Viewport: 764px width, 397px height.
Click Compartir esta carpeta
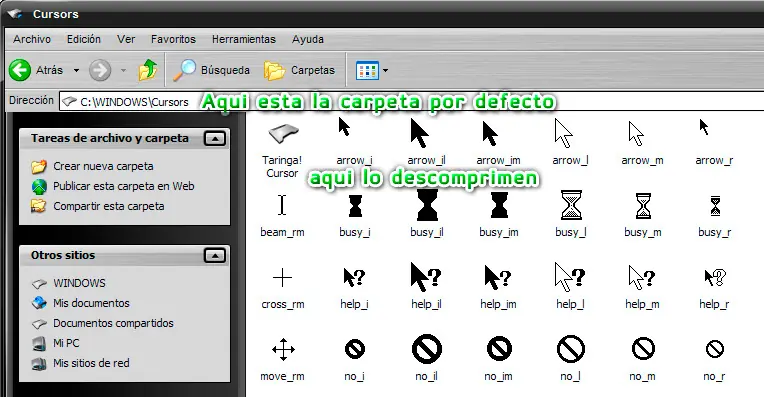tap(97, 207)
